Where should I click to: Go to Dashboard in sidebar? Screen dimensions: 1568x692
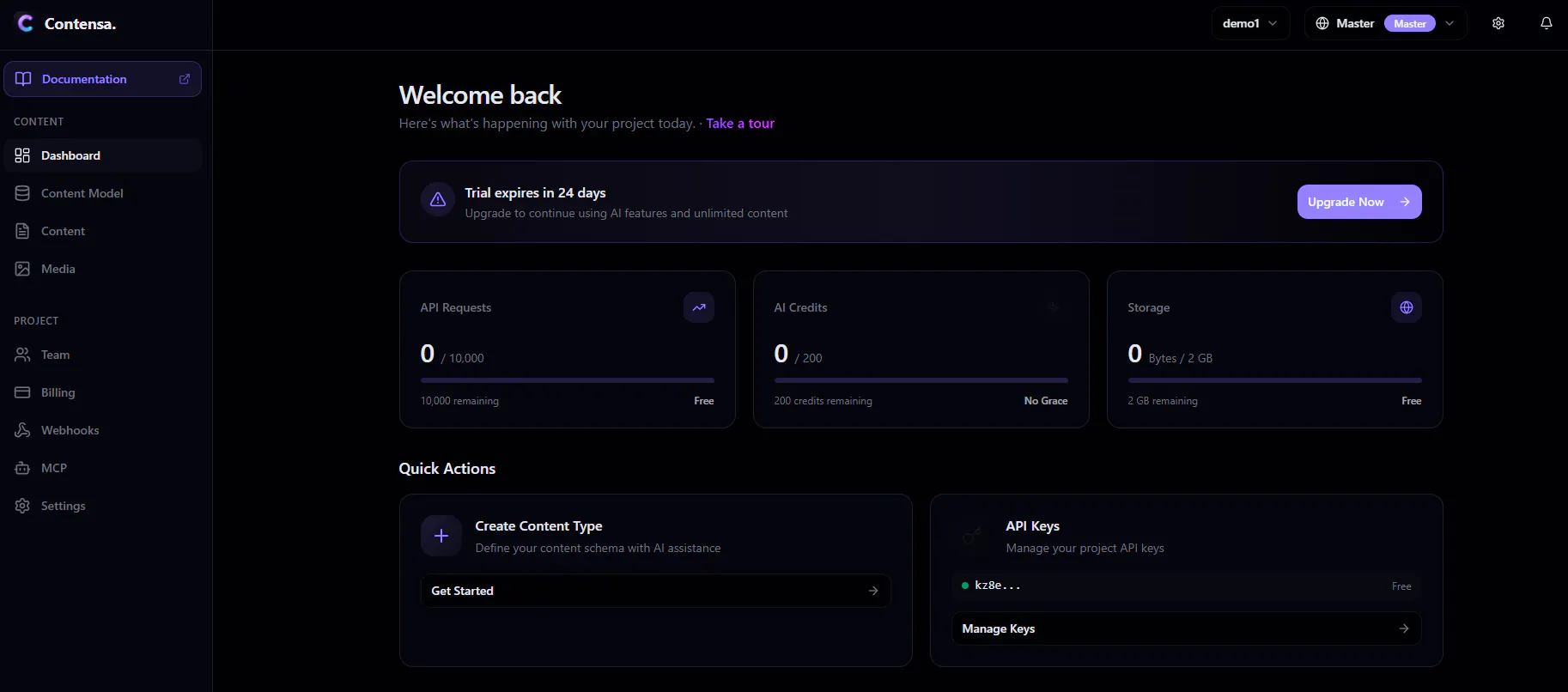103,155
